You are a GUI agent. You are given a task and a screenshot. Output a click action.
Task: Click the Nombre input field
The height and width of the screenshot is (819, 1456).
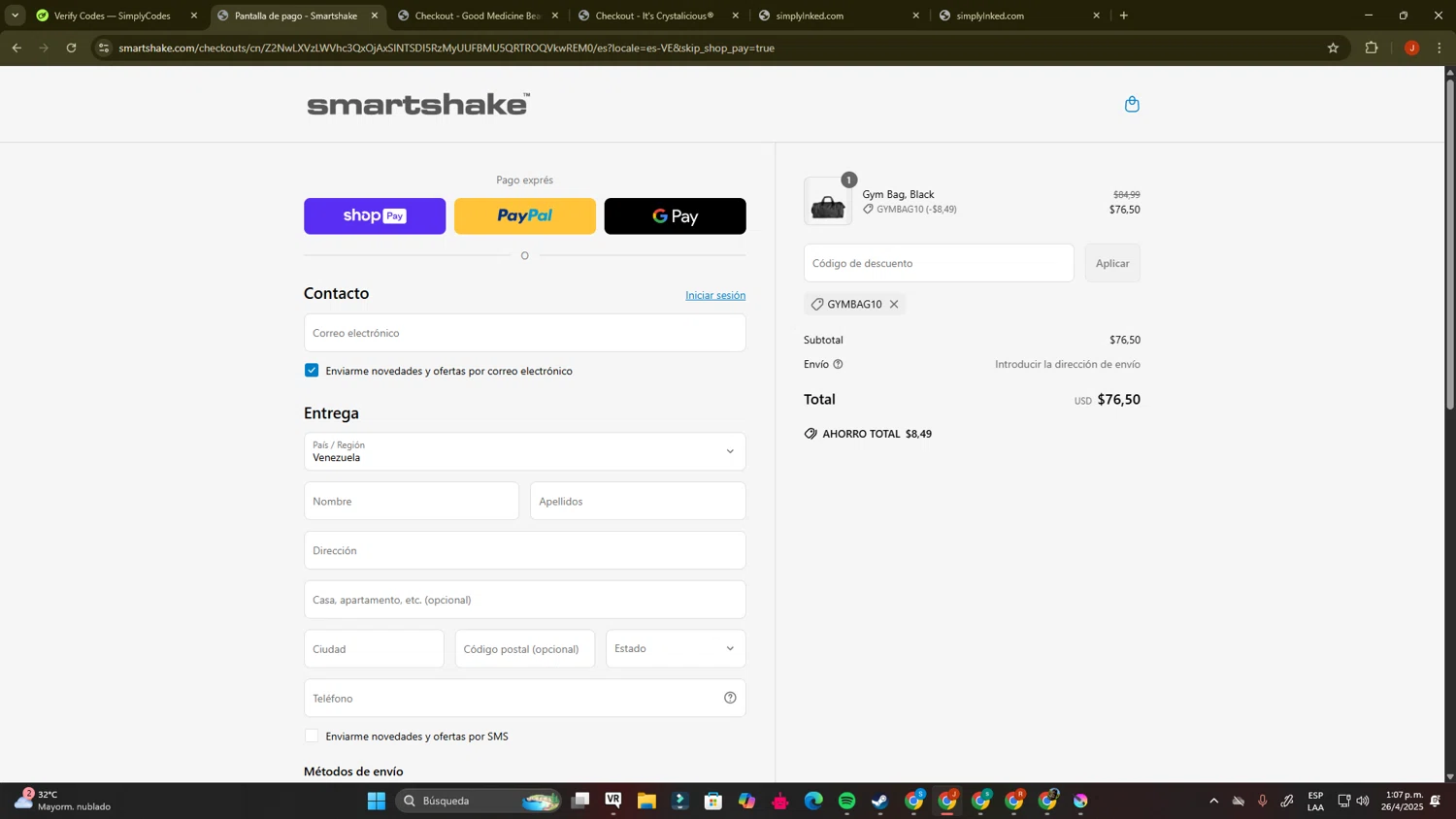tap(412, 501)
